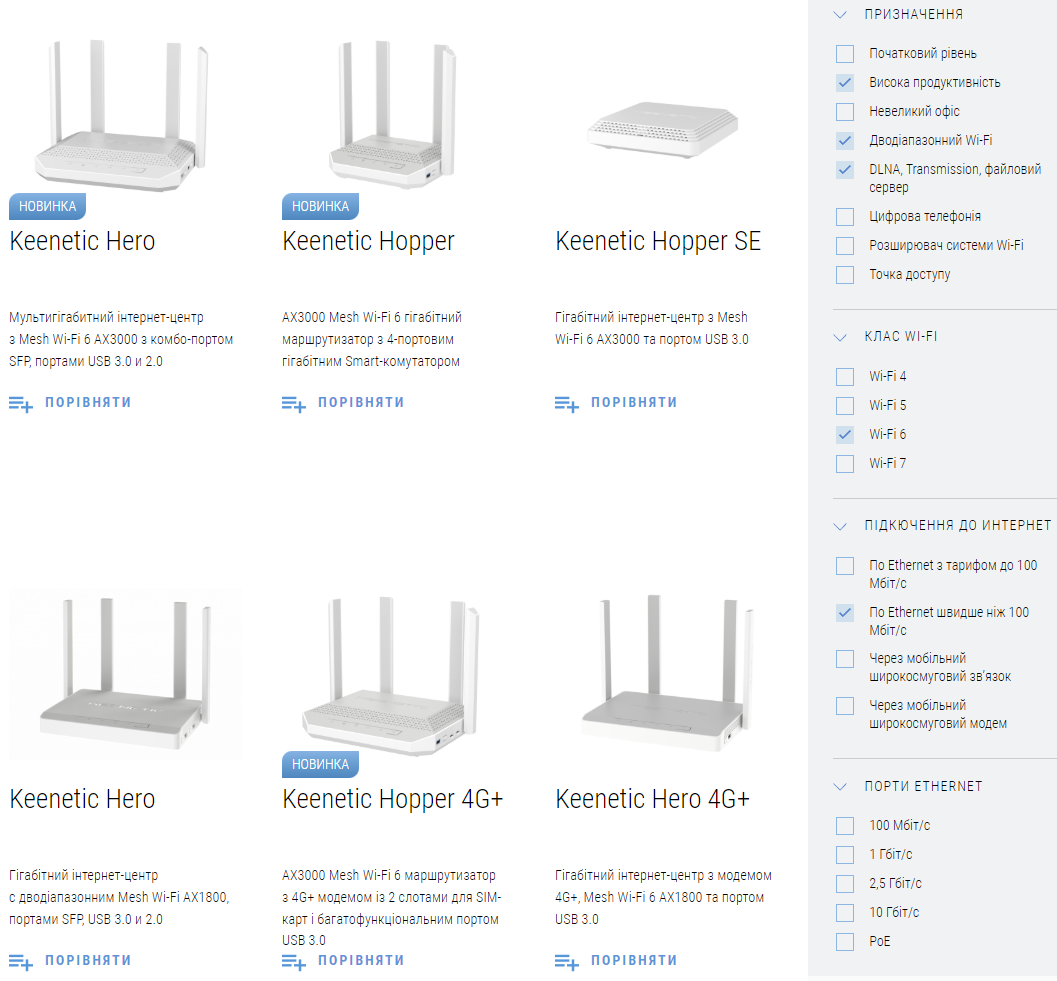The width and height of the screenshot is (1057, 981).
Task: Click the Keenetic Hopper SE product image
Action: click(663, 129)
